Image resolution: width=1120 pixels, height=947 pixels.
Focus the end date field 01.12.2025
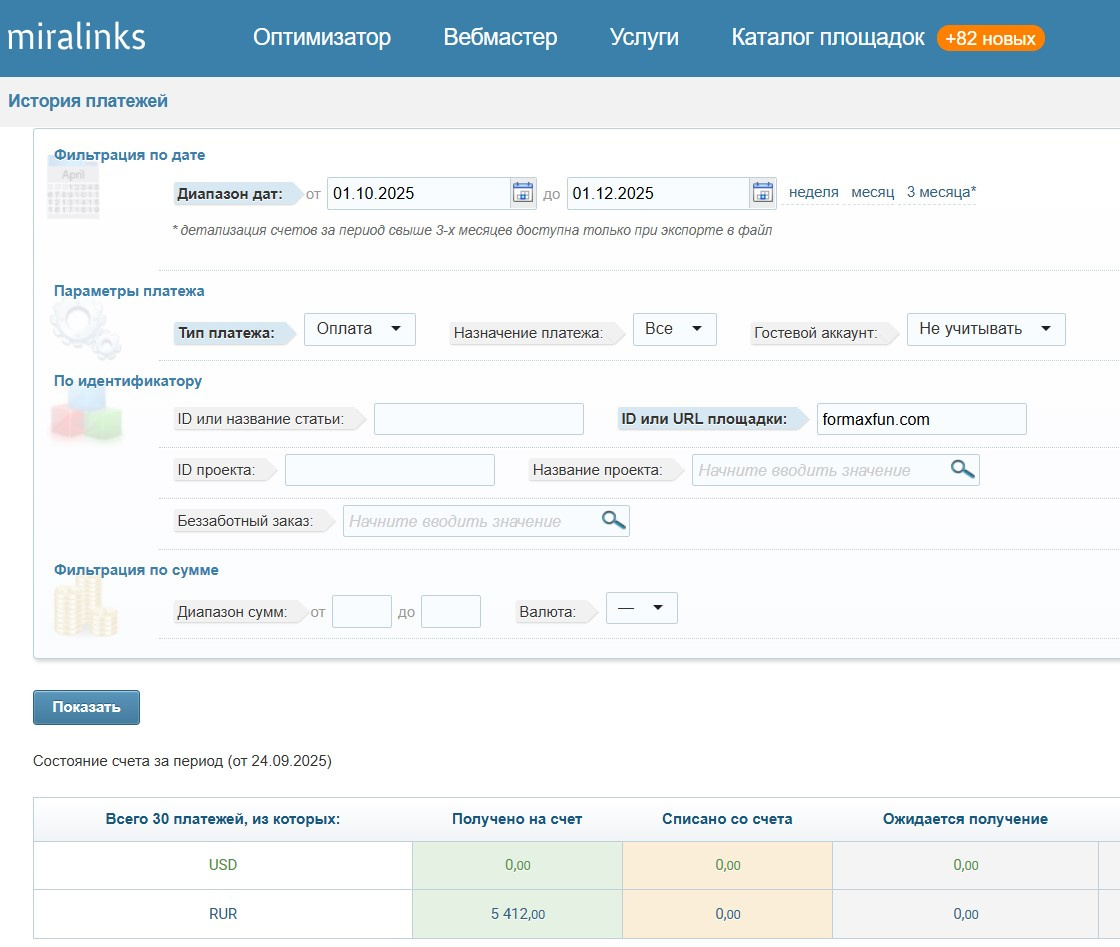[658, 194]
